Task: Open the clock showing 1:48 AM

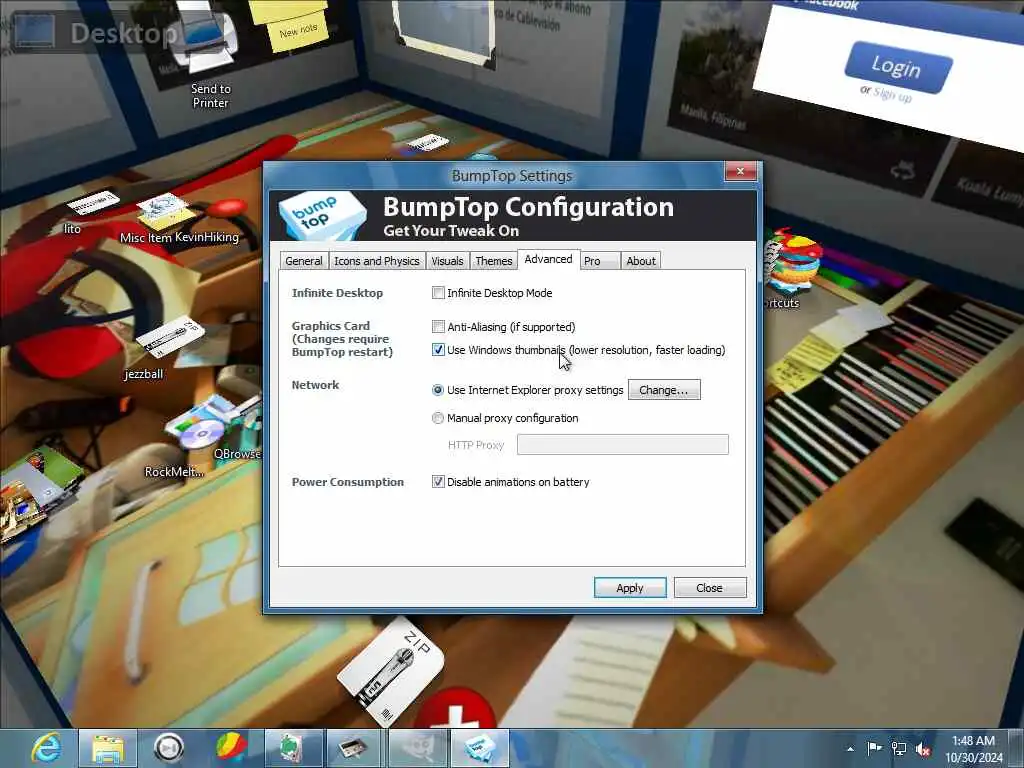Action: [x=974, y=749]
